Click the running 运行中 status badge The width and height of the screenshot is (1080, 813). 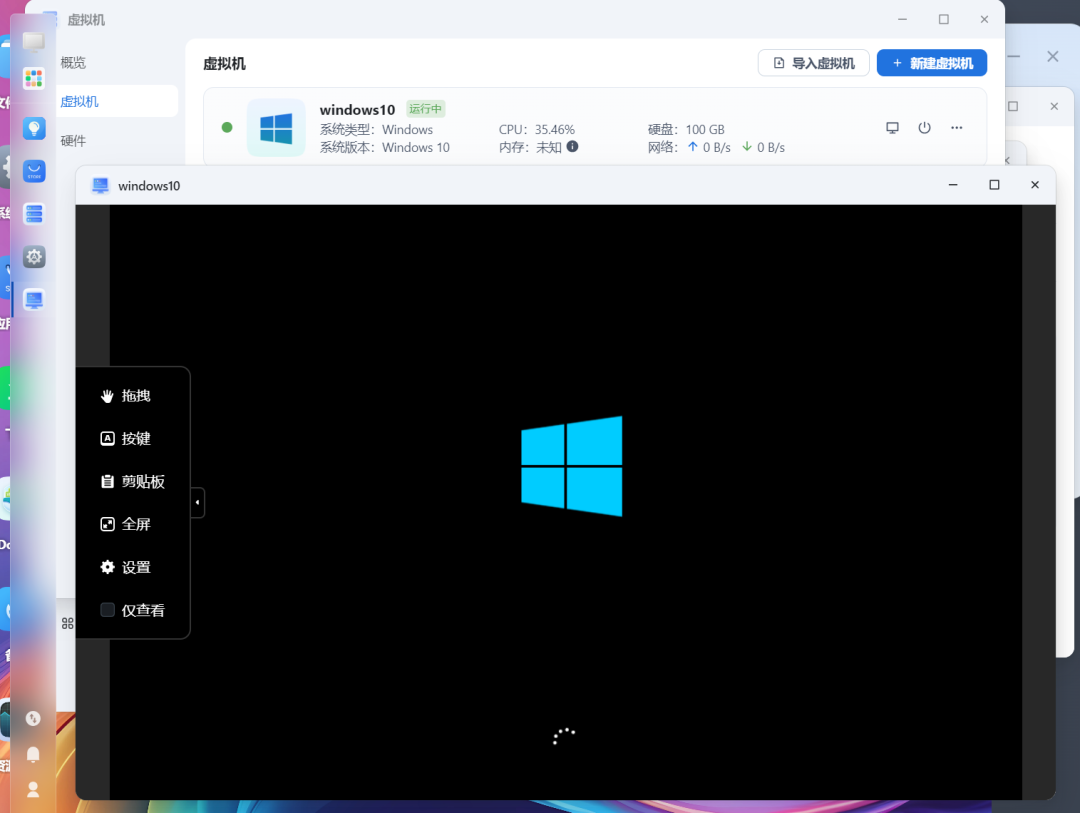tap(425, 109)
